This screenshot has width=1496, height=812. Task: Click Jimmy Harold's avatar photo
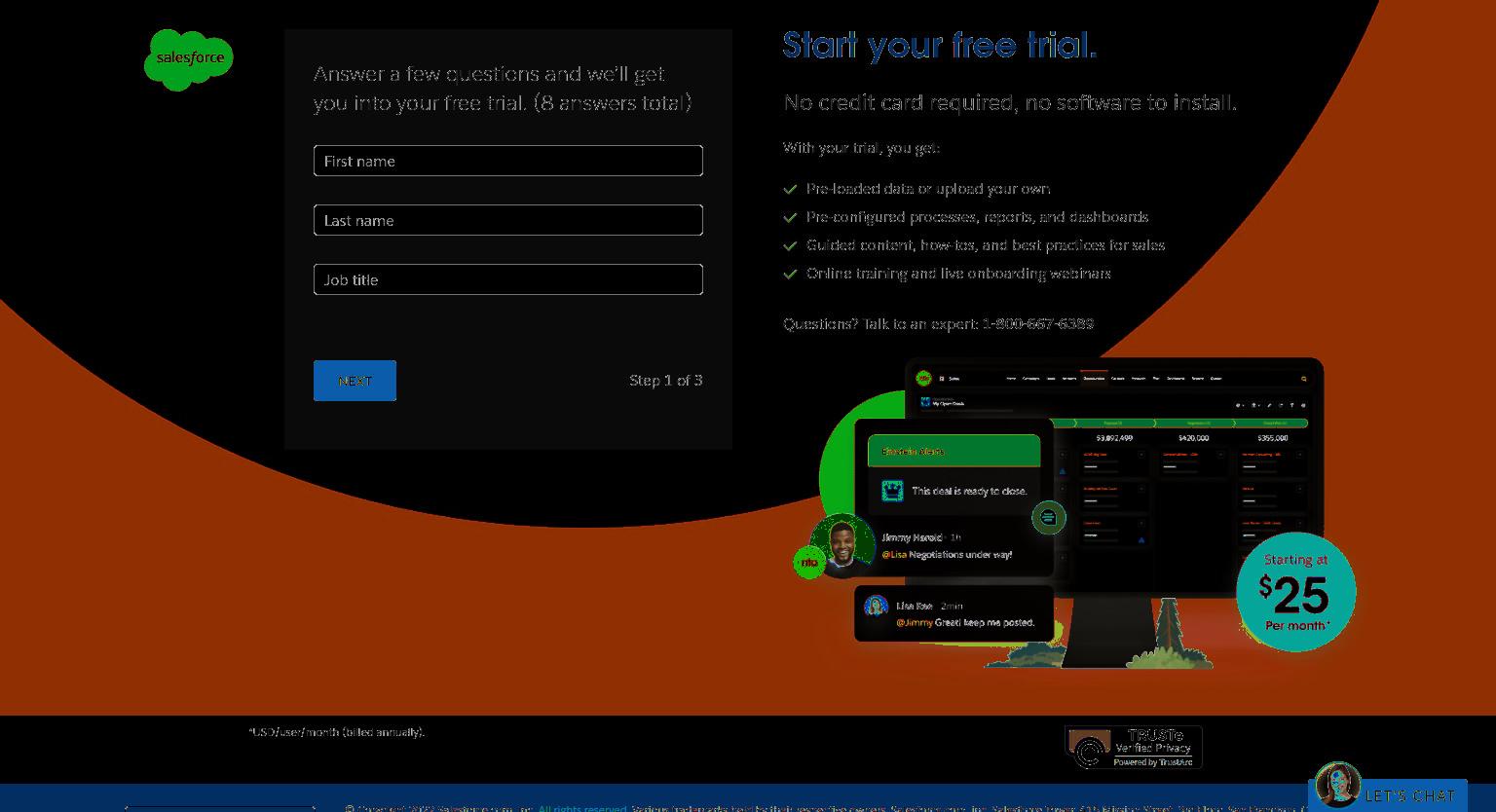pos(841,545)
